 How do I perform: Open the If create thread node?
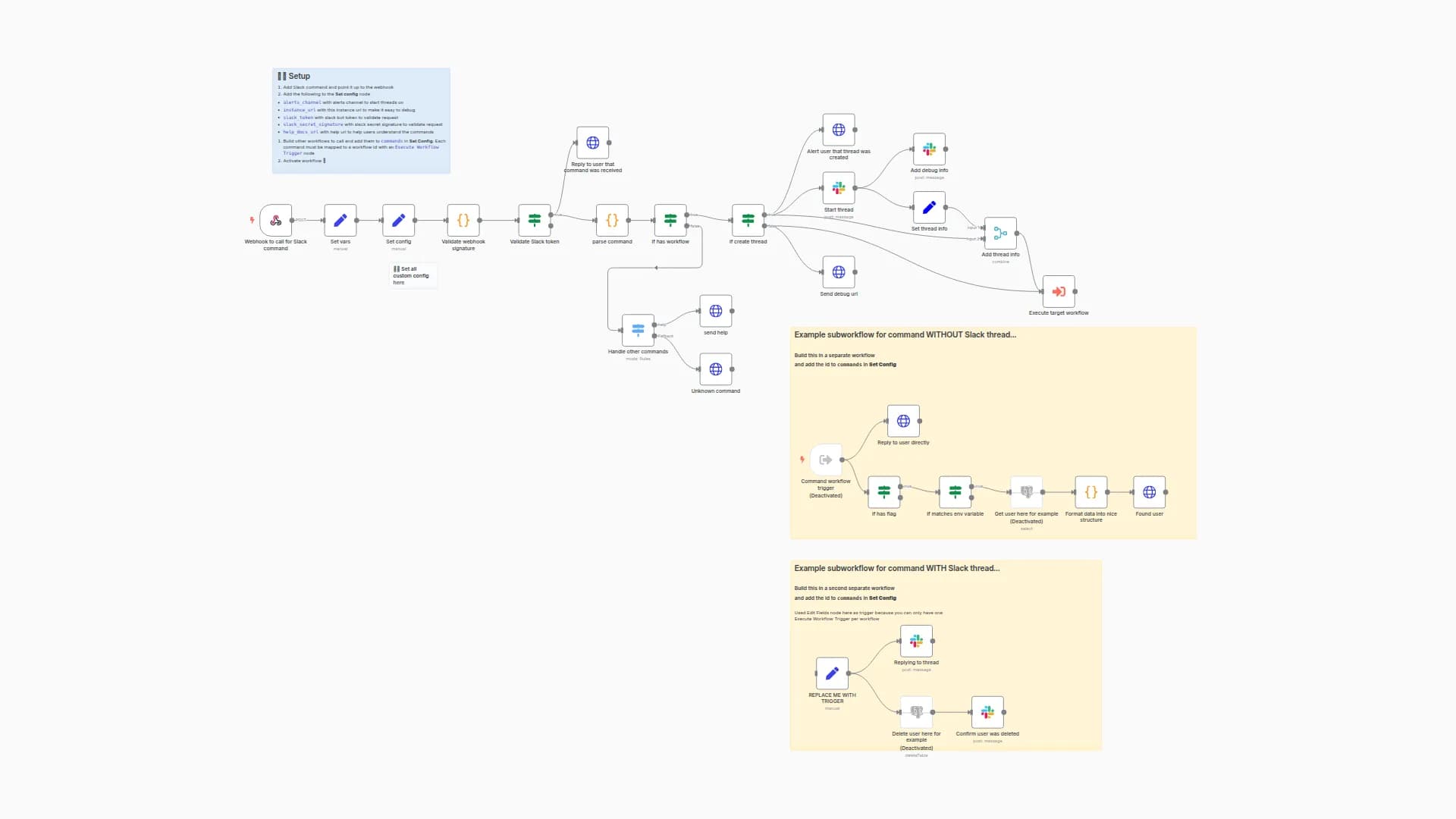point(748,221)
